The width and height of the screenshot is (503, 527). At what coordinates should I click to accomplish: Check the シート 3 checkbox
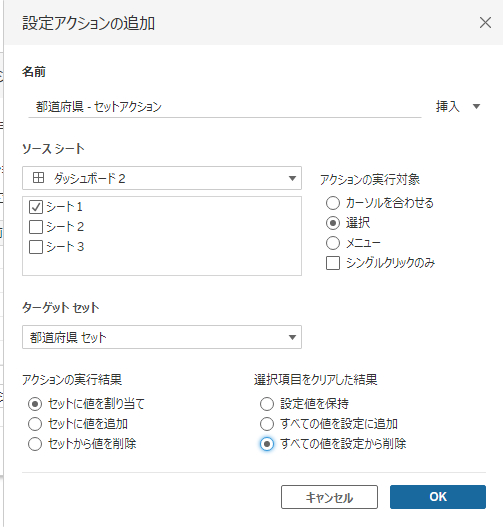[36, 247]
